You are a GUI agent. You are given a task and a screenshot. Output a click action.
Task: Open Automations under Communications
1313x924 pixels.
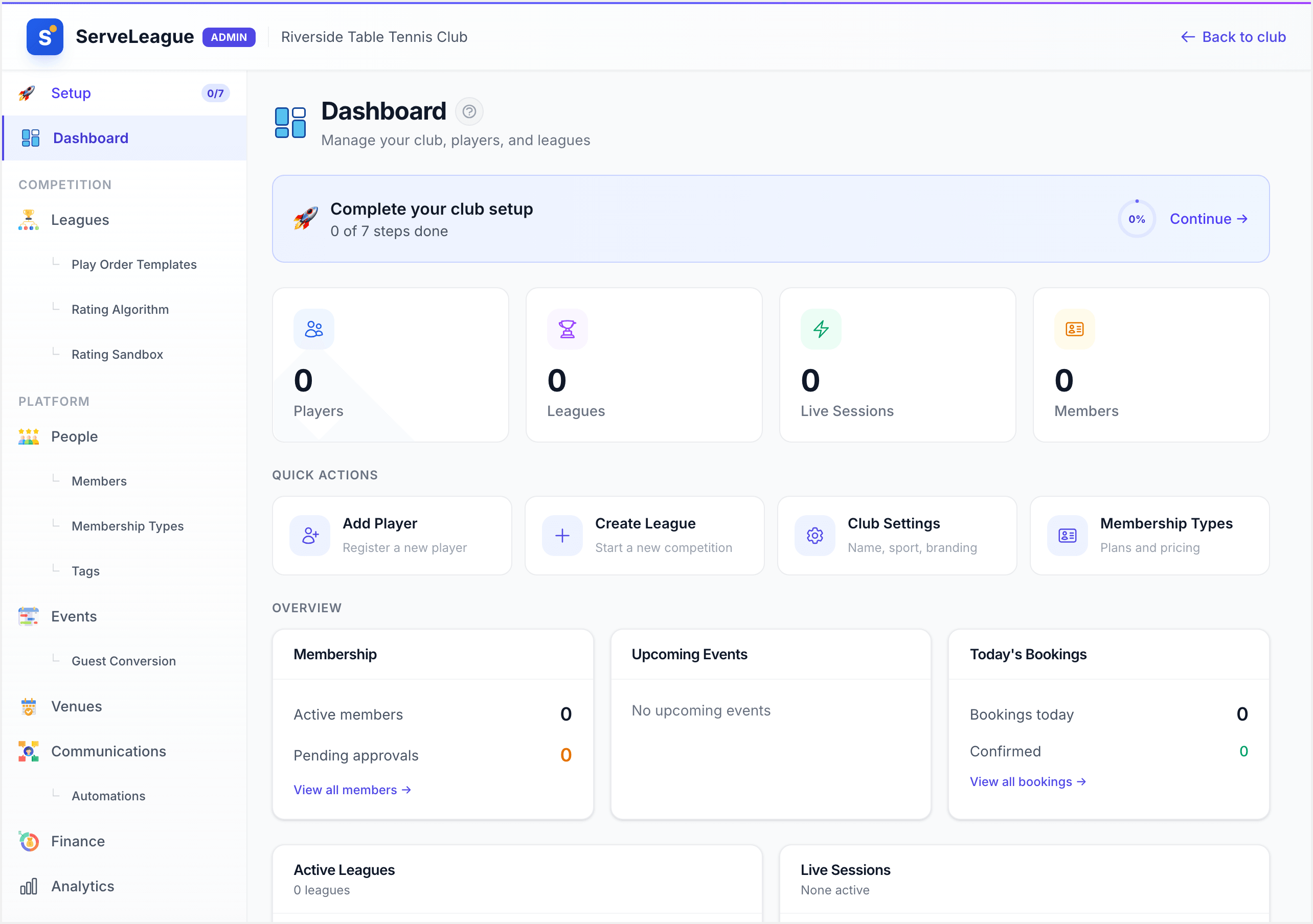click(108, 796)
